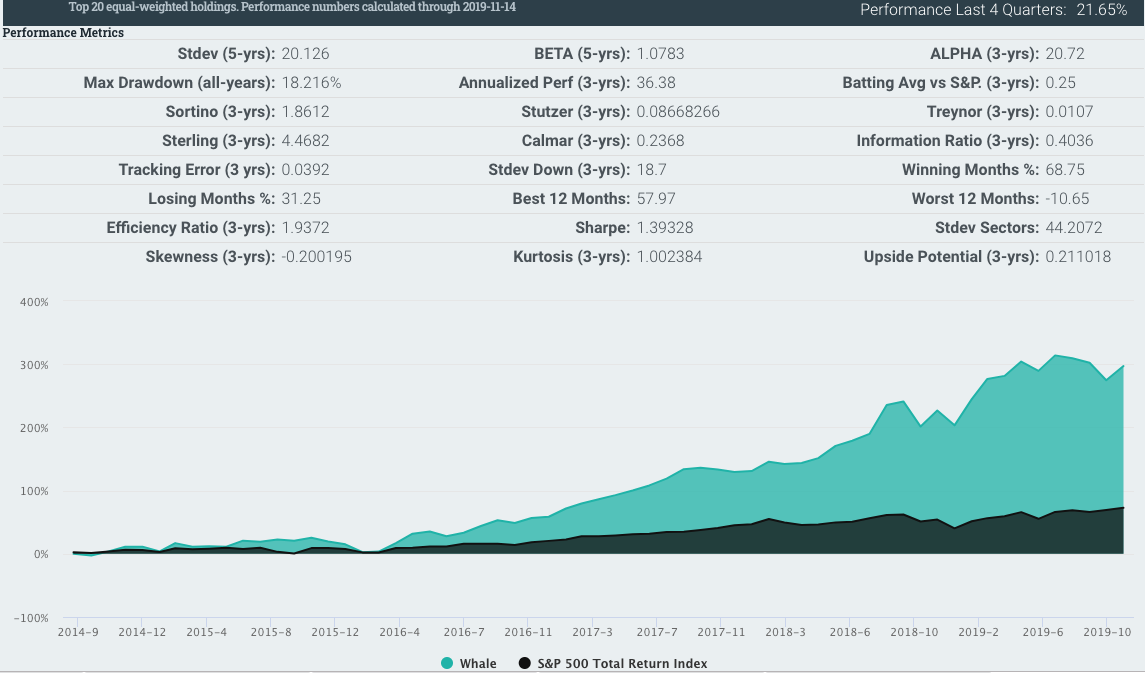
Task: Click the 2018-10 x-axis tick label
Action: click(914, 632)
